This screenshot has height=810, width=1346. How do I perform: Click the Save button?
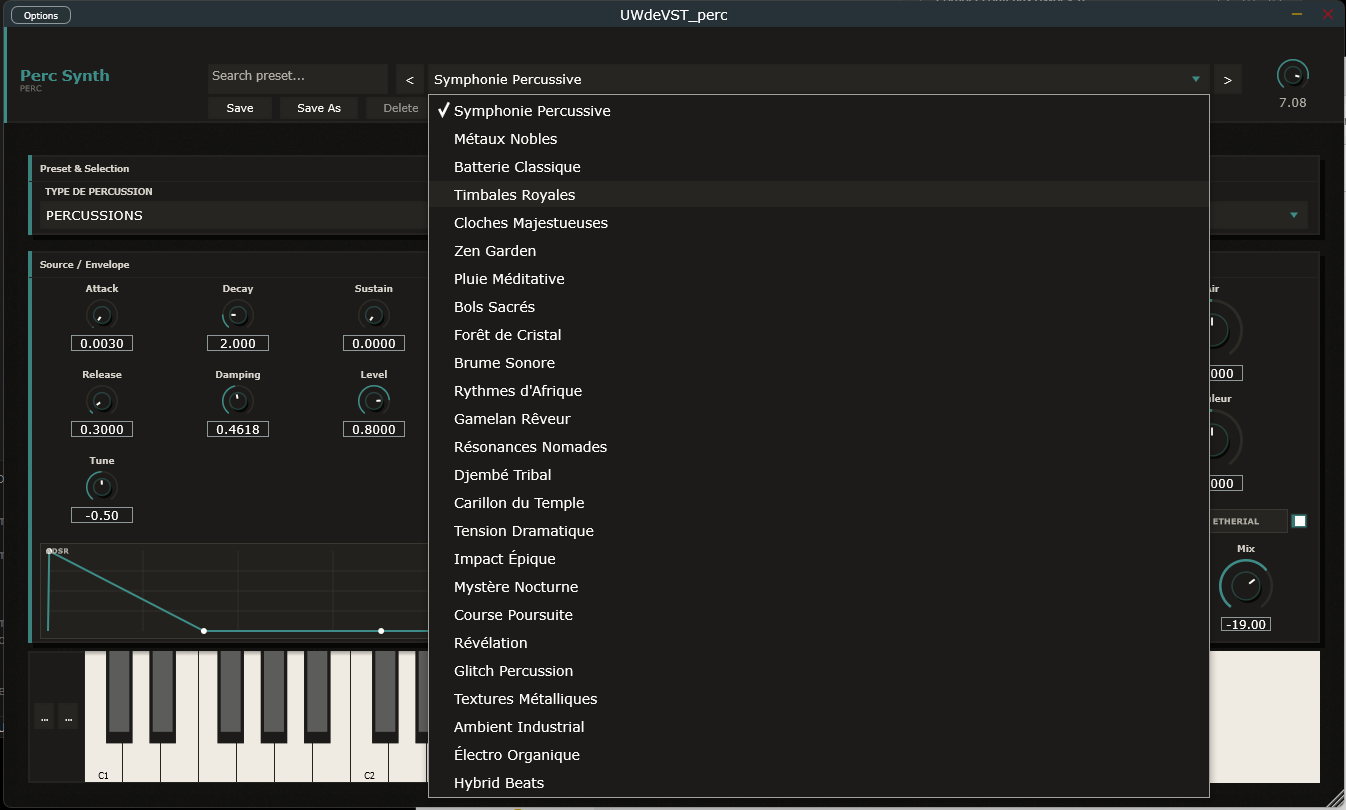240,108
